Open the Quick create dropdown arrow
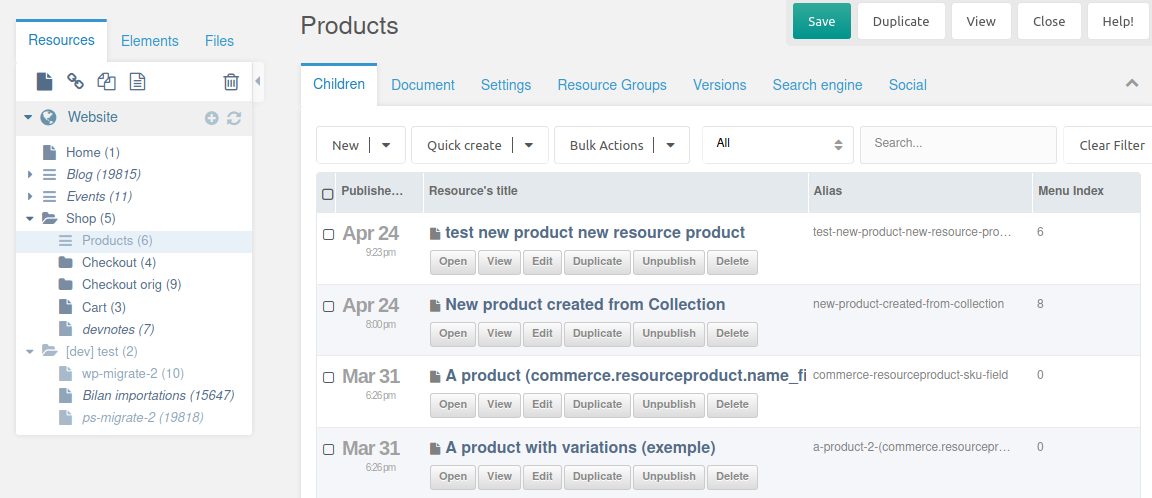This screenshot has width=1152, height=498. coord(529,145)
